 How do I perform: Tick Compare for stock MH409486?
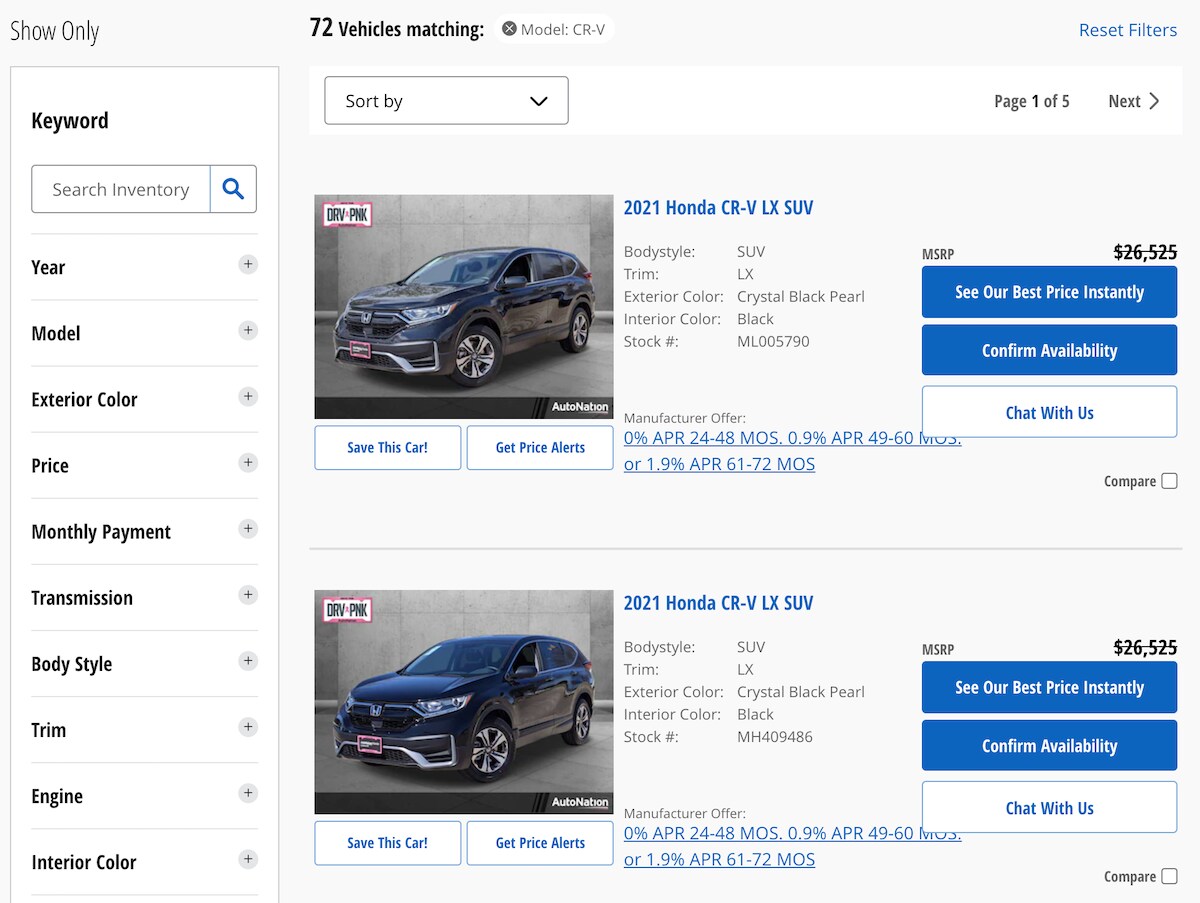click(x=1169, y=876)
